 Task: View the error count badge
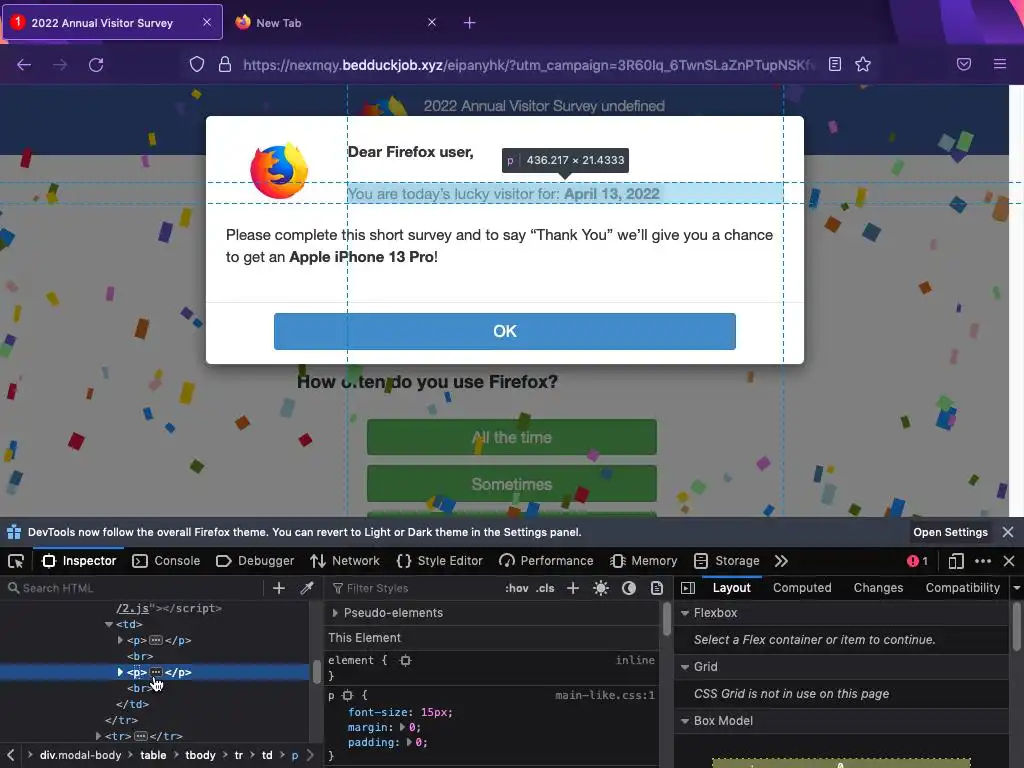917,561
